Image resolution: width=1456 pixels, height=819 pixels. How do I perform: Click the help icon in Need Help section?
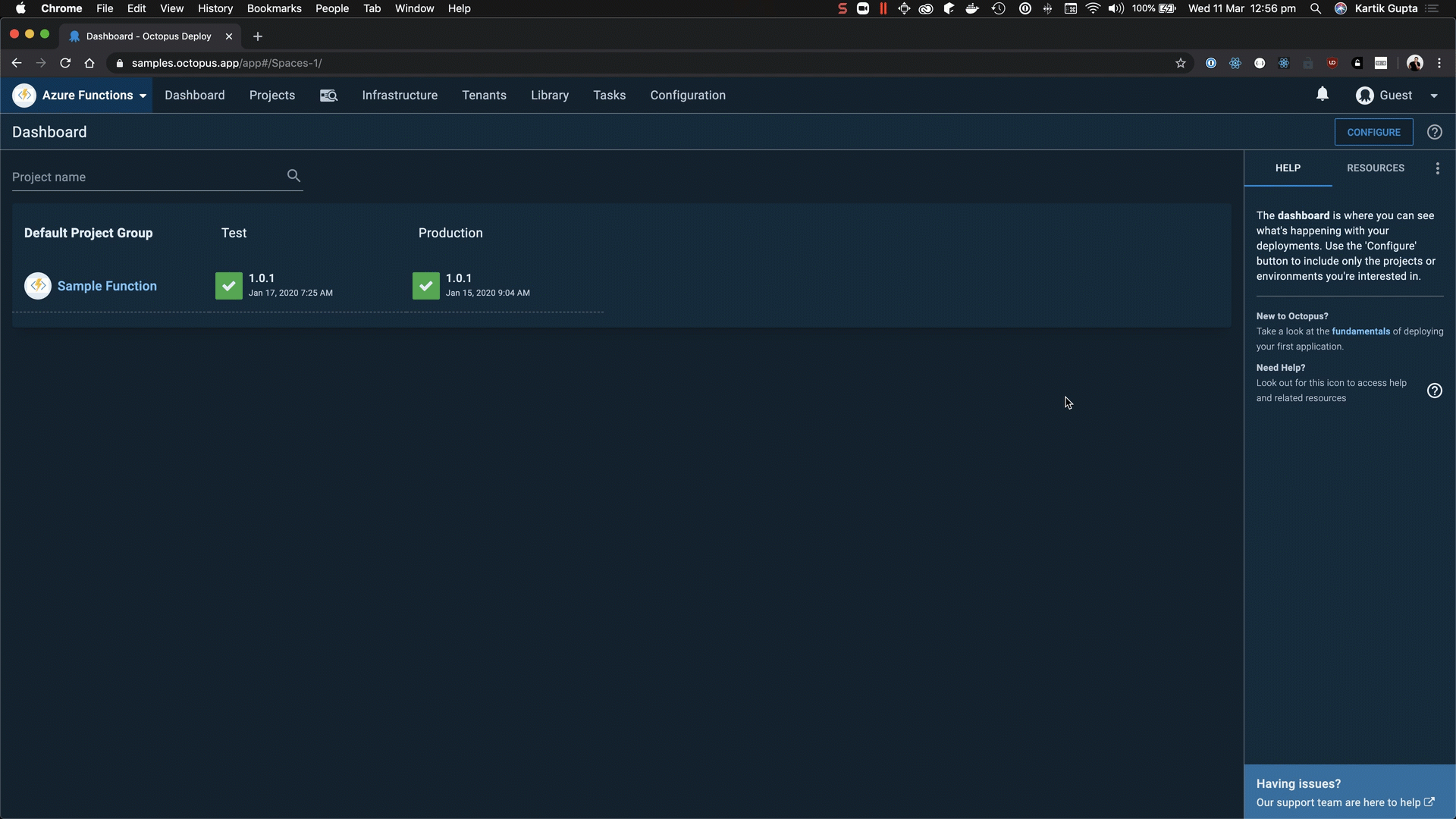click(1435, 391)
